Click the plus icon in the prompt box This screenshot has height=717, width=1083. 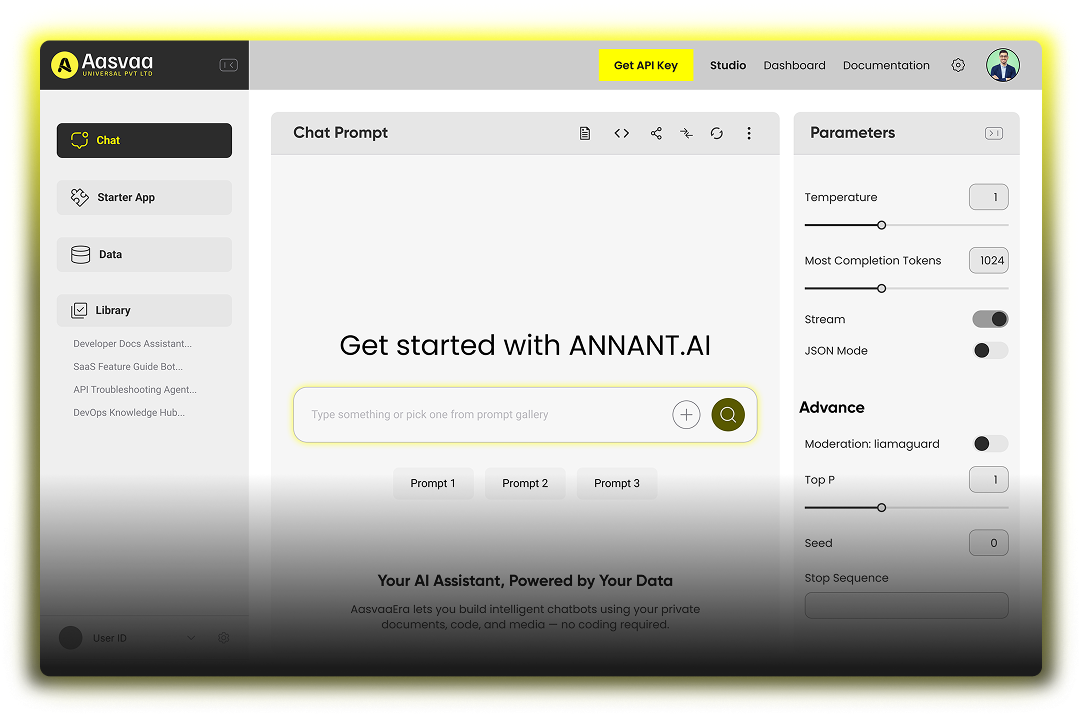(686, 415)
